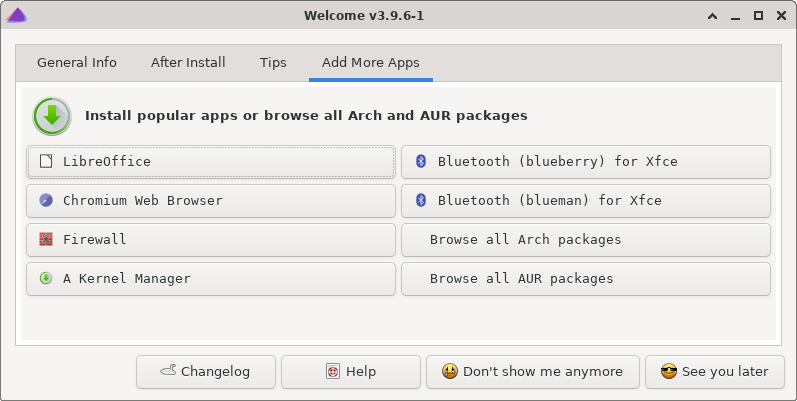Screen dimensions: 797x401
Task: Open the Changelog
Action: tap(206, 372)
